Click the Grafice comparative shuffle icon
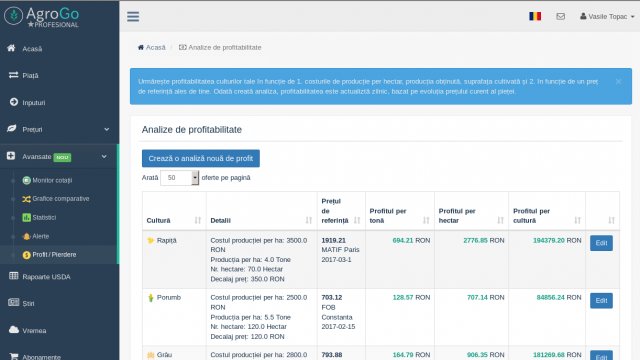The height and width of the screenshot is (360, 640). (x=27, y=199)
